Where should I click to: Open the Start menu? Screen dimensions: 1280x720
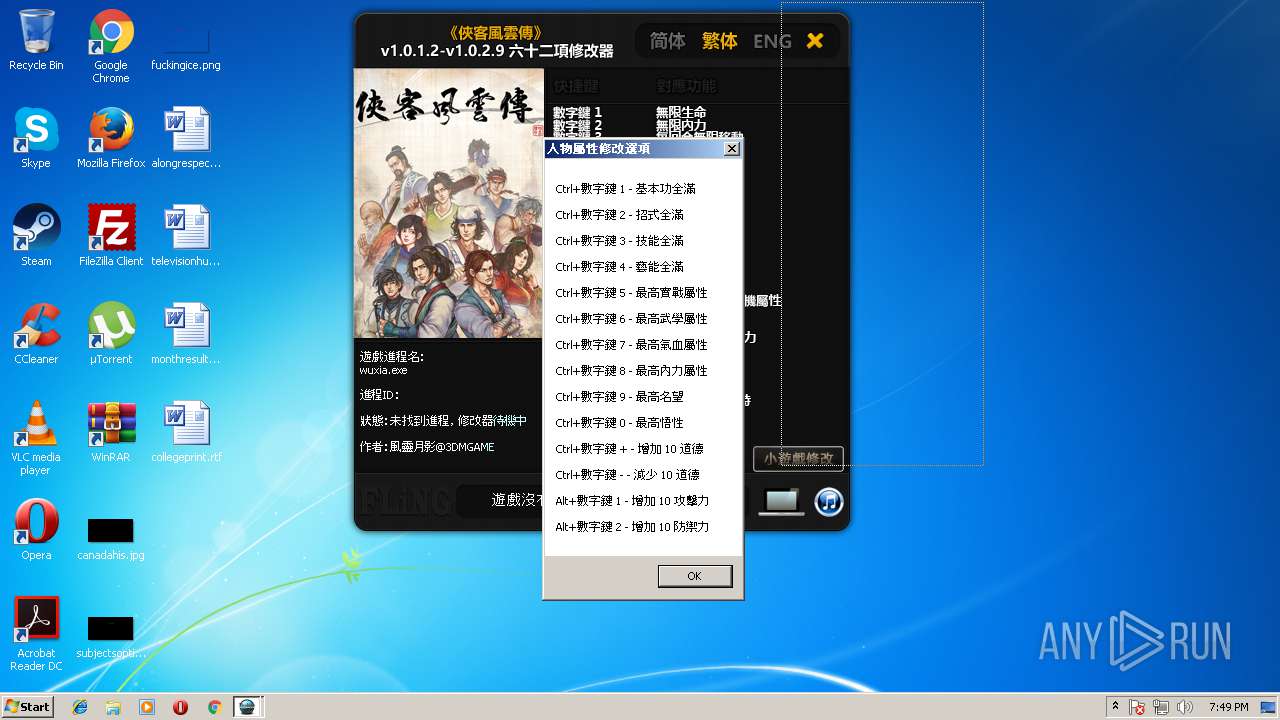[x=27, y=707]
